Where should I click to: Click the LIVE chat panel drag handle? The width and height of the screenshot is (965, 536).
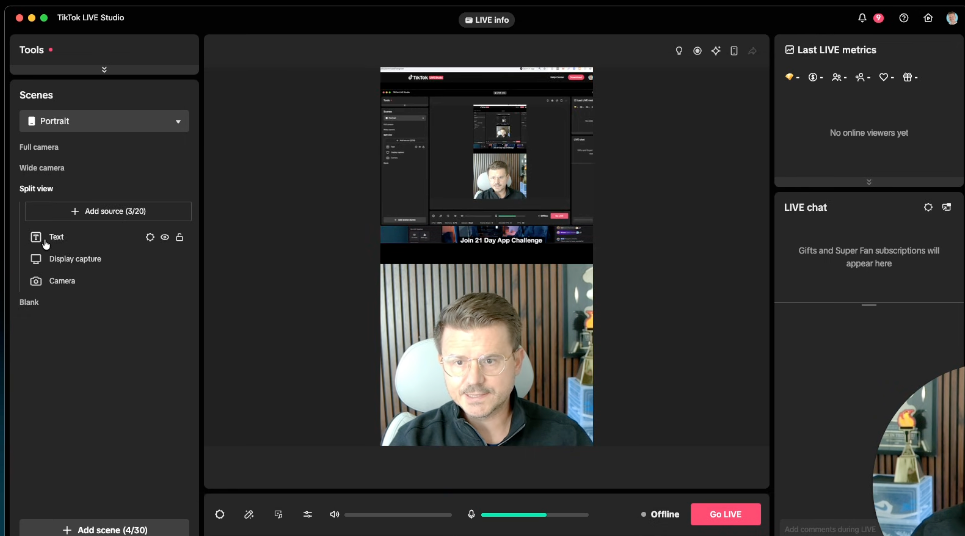(869, 305)
